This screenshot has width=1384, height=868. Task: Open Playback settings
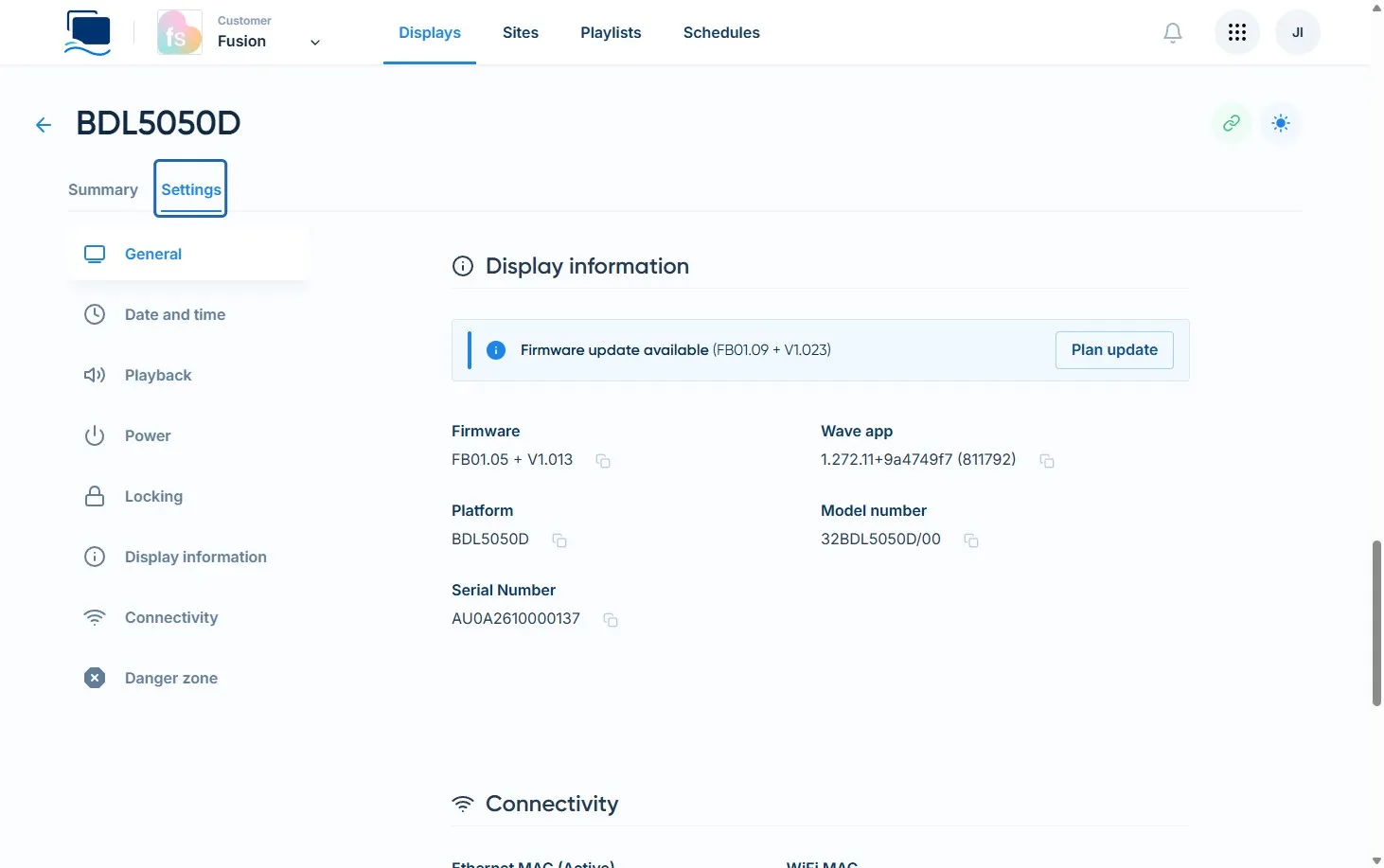coord(189,375)
